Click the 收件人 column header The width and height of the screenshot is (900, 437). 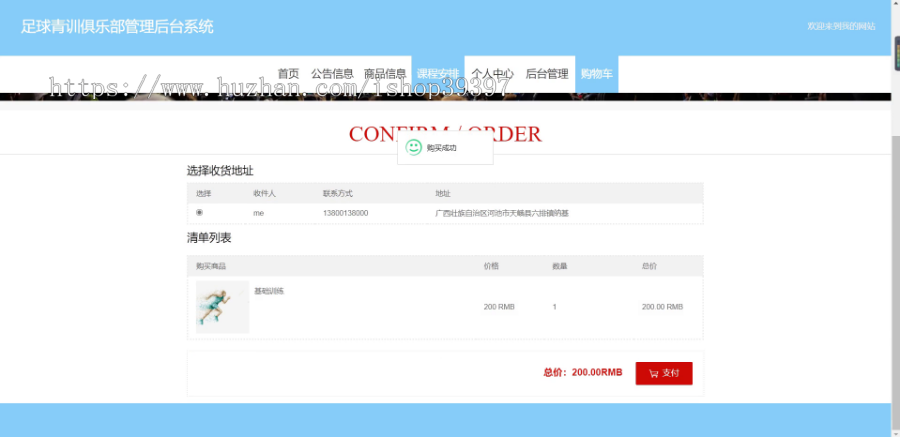click(264, 194)
